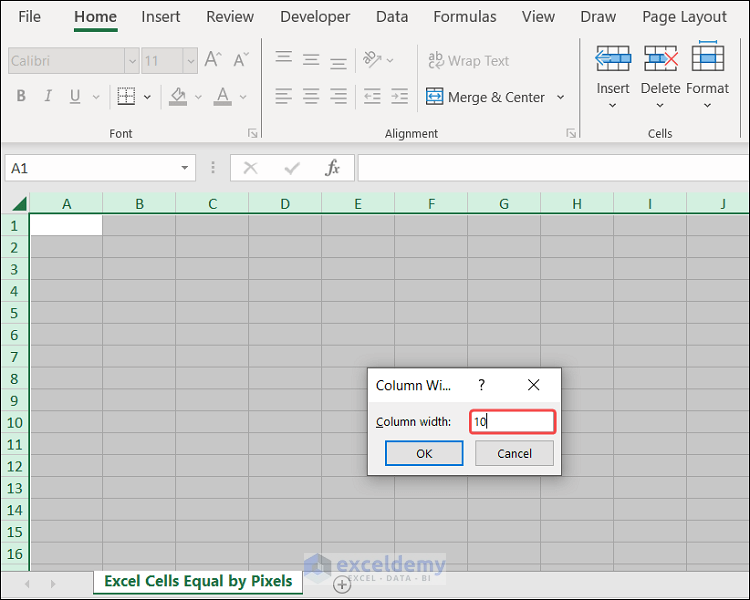The width and height of the screenshot is (750, 600).
Task: Toggle Italic formatting
Action: point(48,96)
